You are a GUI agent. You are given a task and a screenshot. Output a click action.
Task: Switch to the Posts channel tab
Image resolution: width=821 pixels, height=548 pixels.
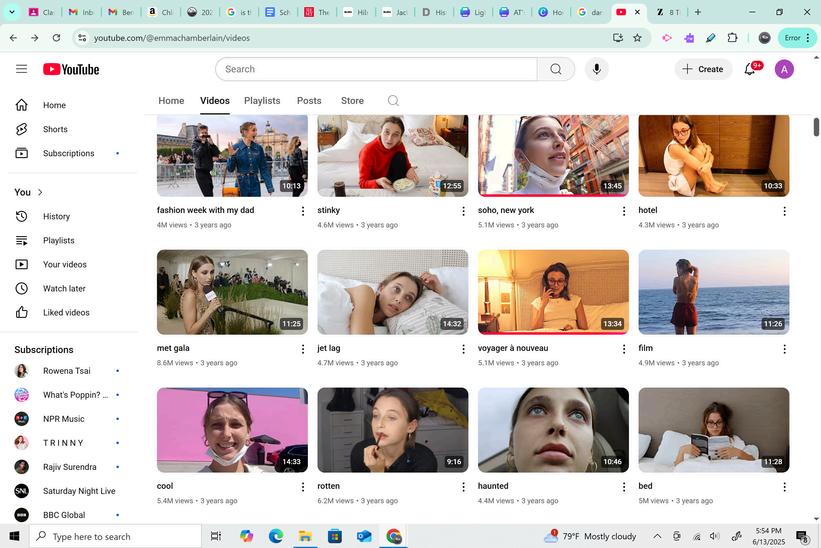pos(309,101)
